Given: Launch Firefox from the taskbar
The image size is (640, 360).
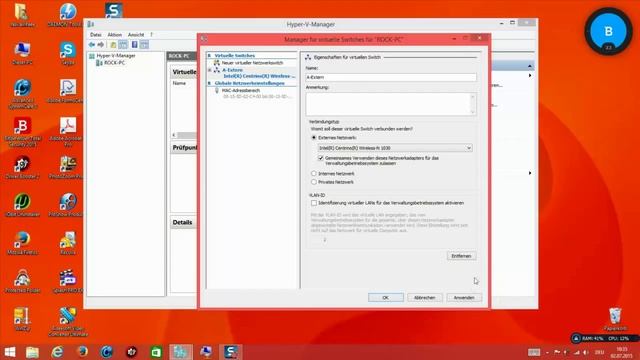Looking at the screenshot, I should (82, 352).
